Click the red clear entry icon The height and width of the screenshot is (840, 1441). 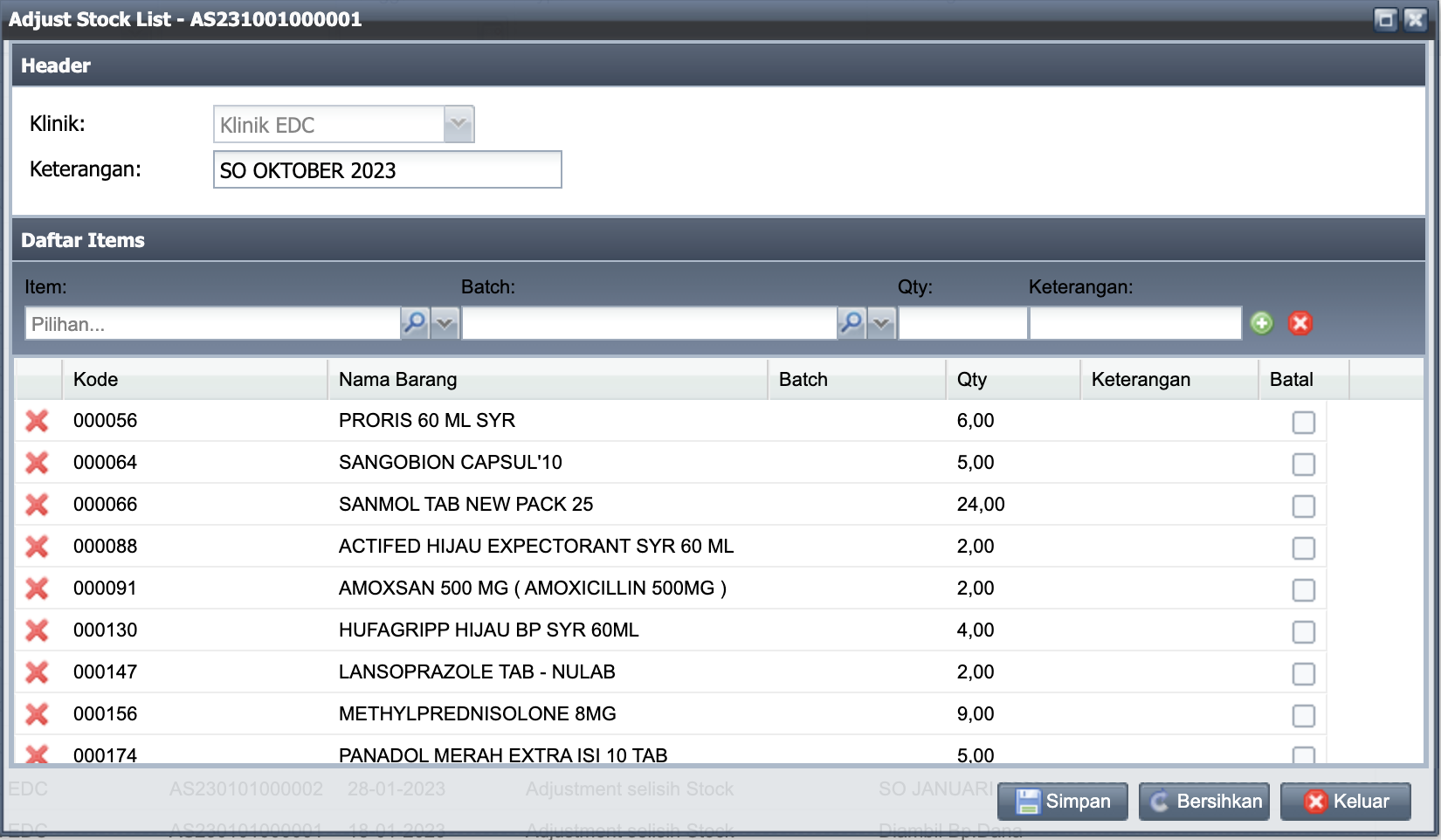click(x=1300, y=323)
